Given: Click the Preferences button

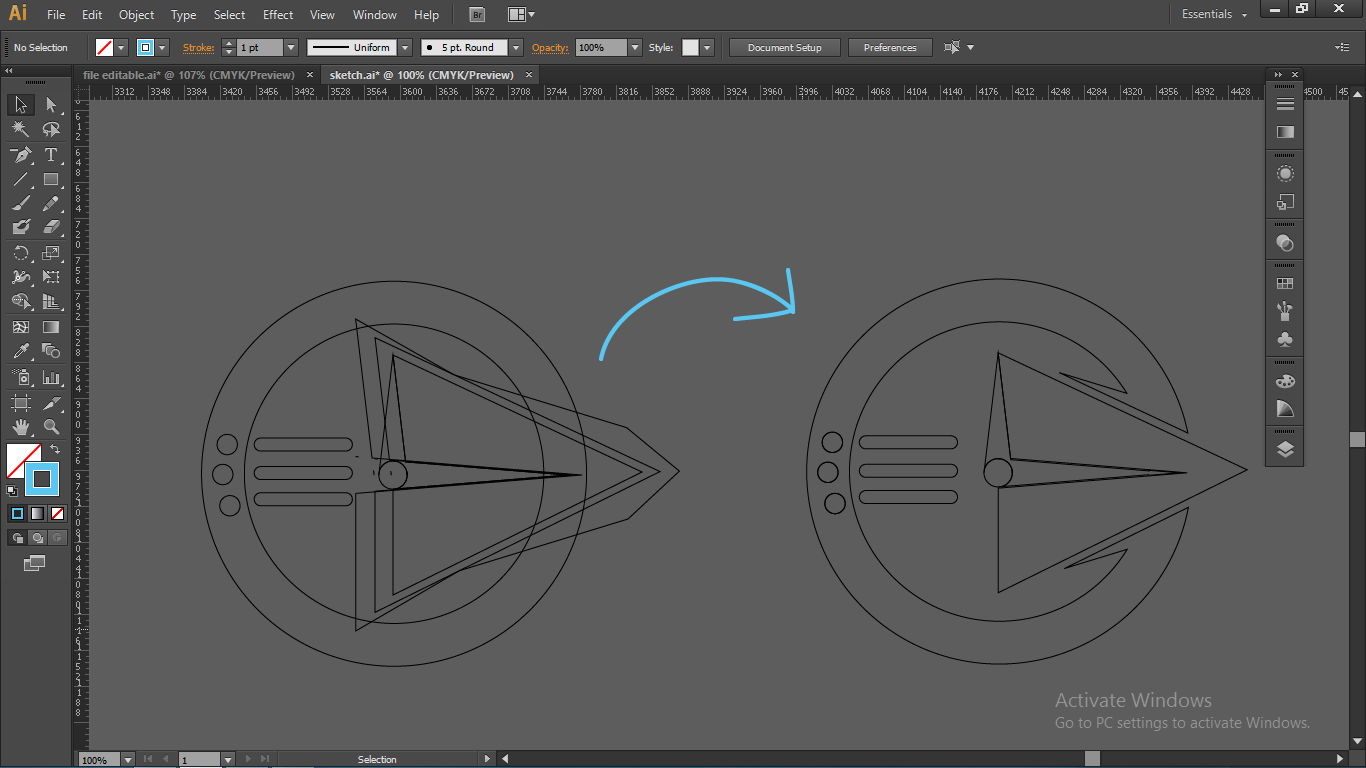Looking at the screenshot, I should pos(889,47).
